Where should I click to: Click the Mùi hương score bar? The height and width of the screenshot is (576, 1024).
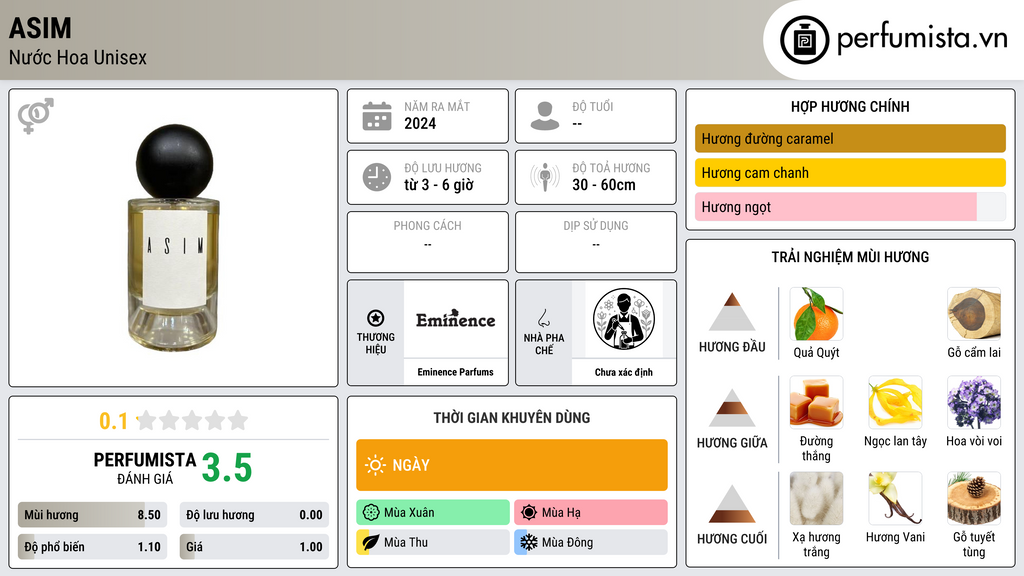point(93,515)
